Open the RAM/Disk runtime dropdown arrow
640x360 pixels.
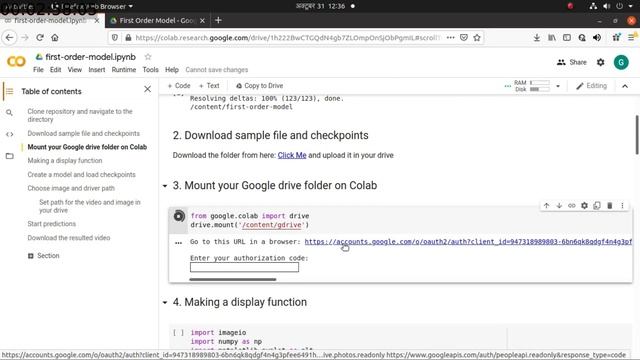558,86
